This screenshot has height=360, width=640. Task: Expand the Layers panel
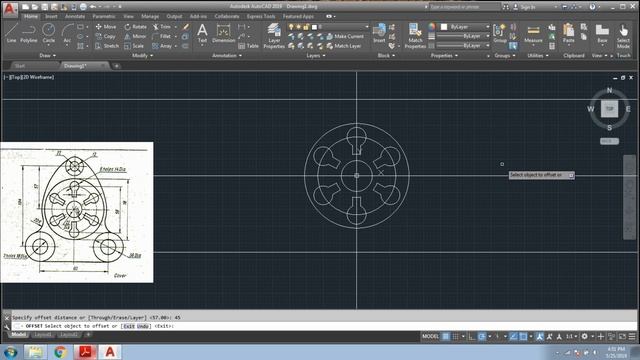click(x=316, y=56)
